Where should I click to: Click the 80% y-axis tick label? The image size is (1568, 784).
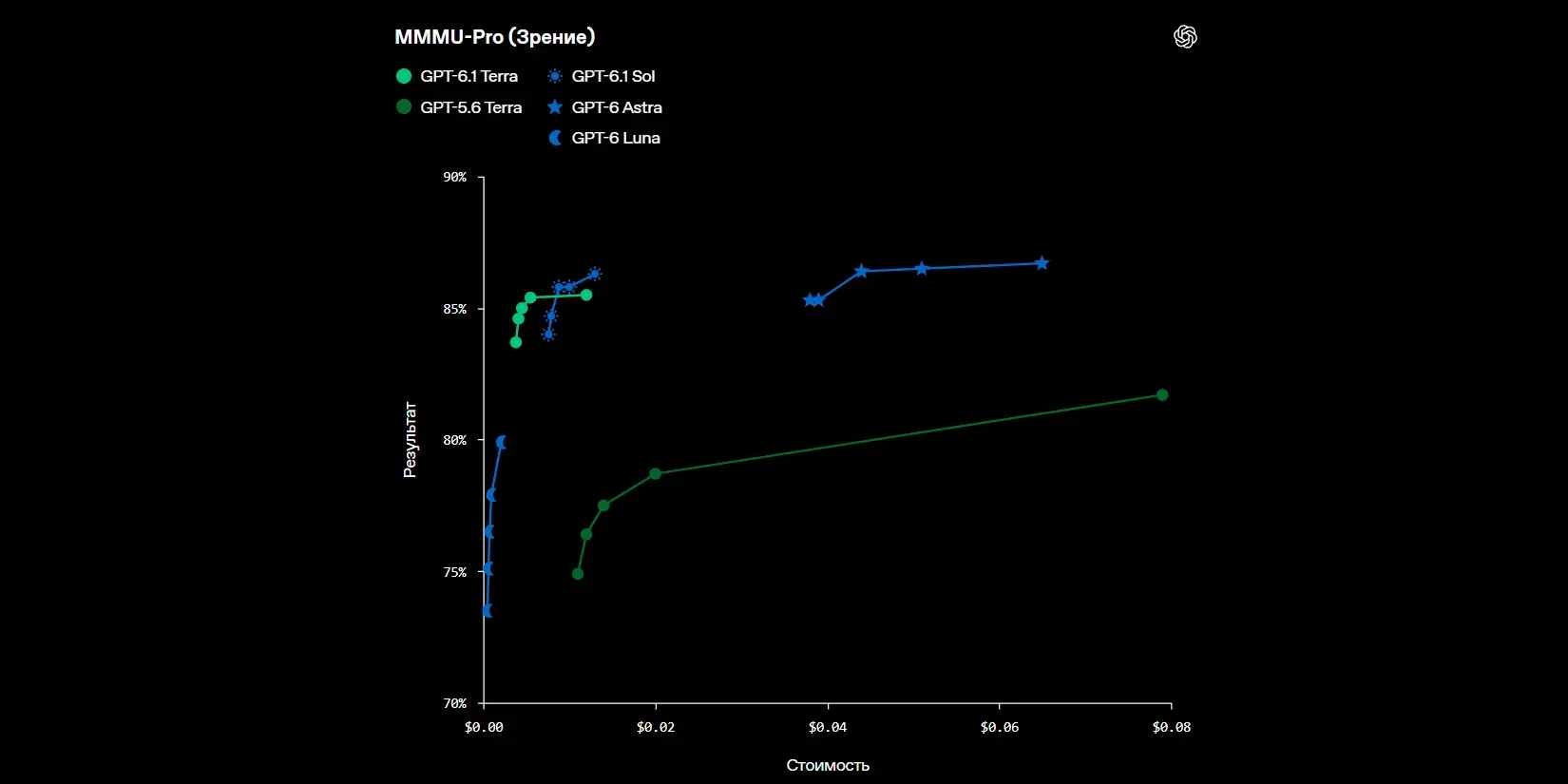(x=455, y=441)
